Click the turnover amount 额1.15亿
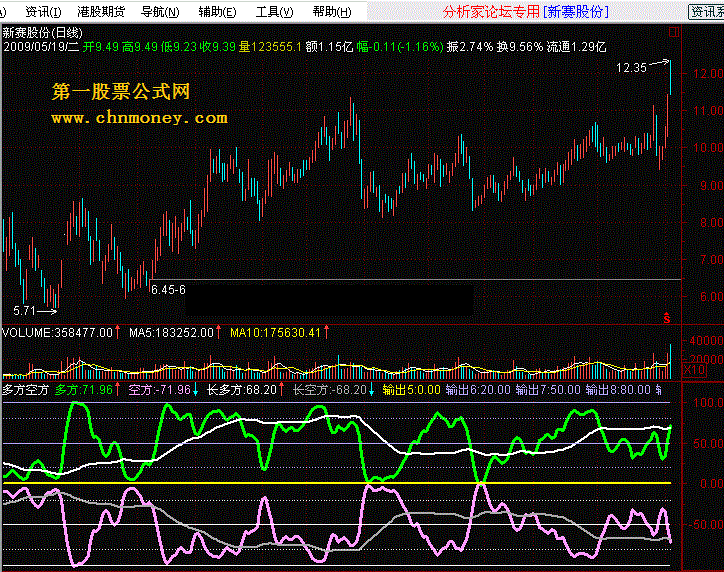This screenshot has width=724, height=572. 329,47
